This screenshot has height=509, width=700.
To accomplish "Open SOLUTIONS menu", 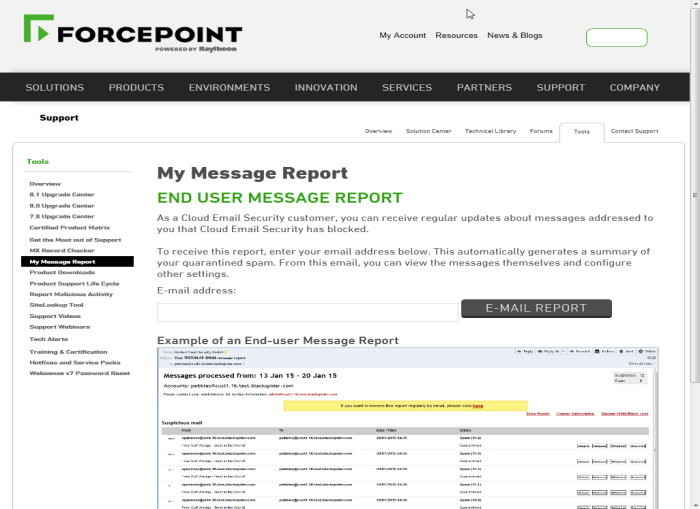I will click(55, 88).
